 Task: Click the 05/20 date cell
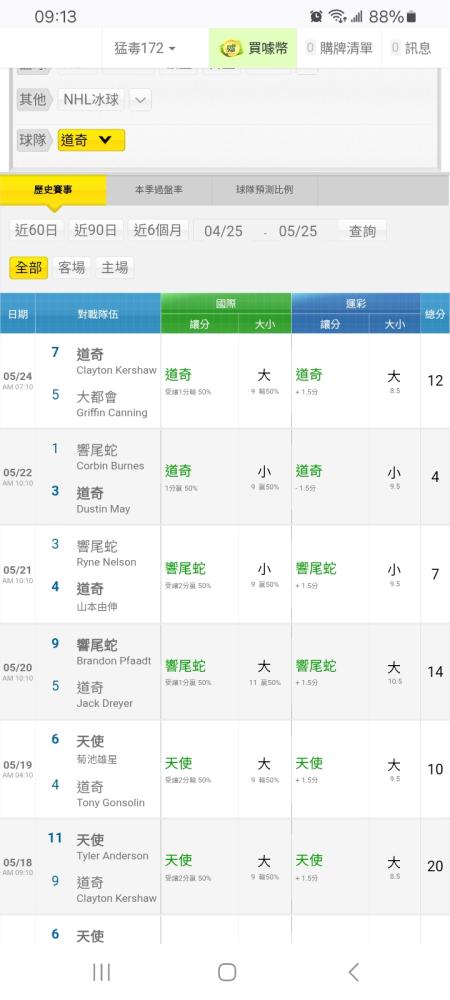(x=18, y=672)
